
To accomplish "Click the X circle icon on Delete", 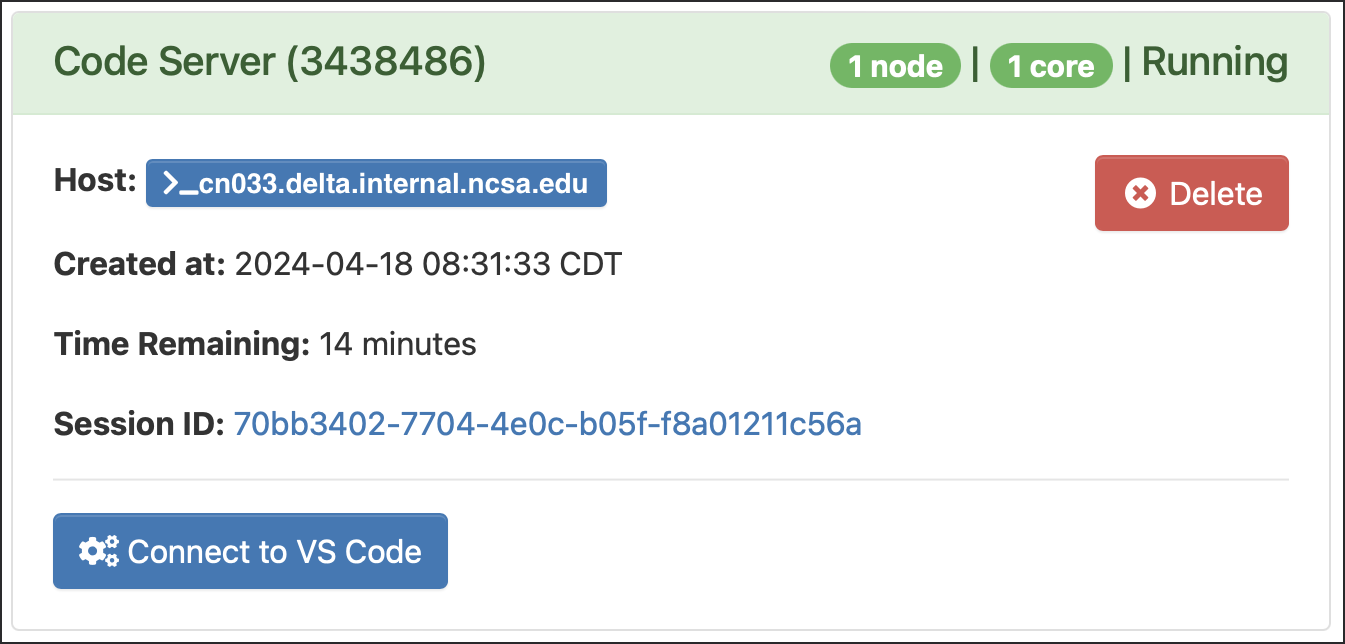I will tap(1140, 193).
